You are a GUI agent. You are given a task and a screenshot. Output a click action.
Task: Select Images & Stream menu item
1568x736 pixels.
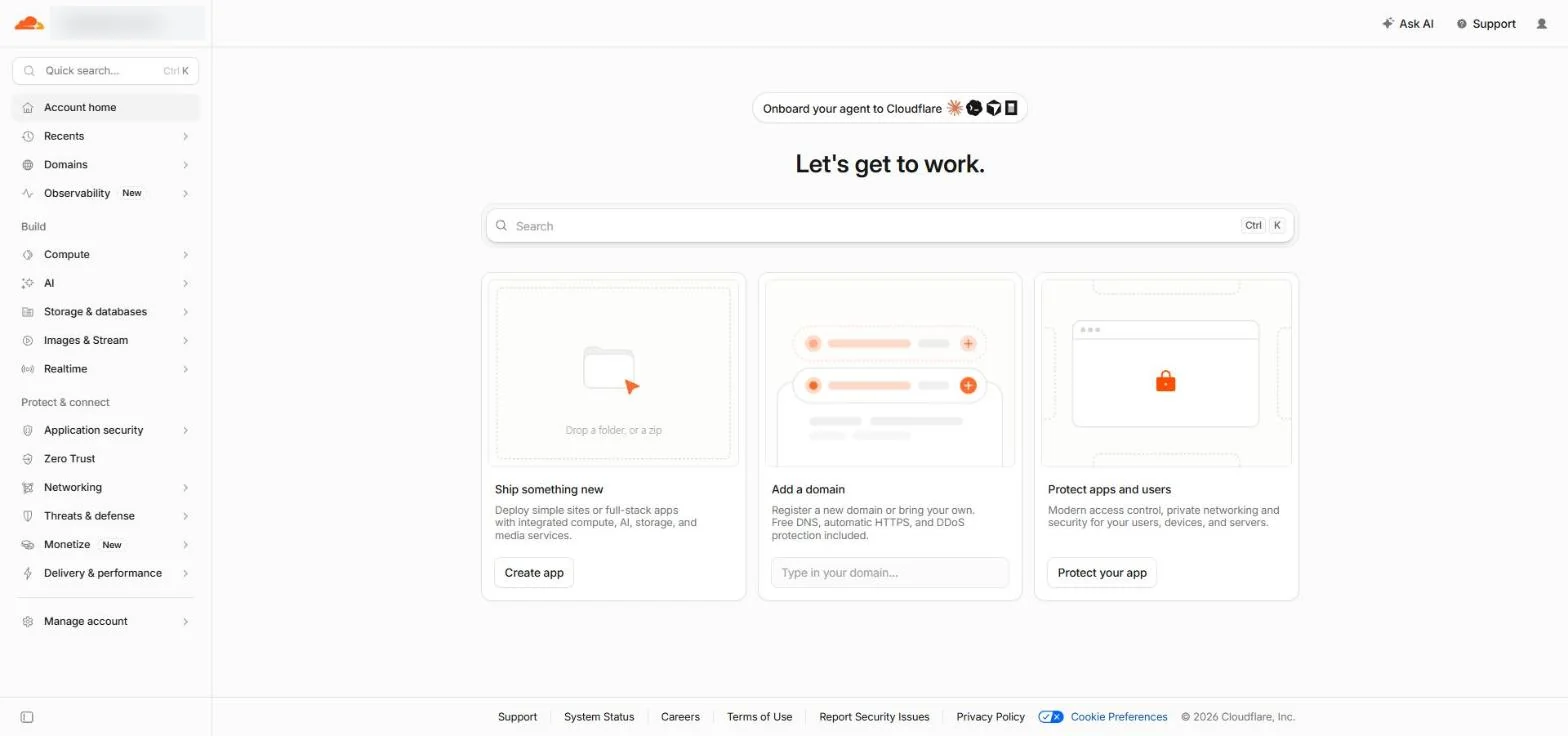(106, 341)
